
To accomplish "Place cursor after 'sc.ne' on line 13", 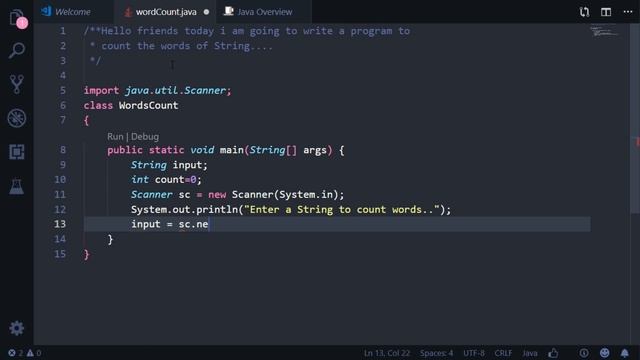I will (x=209, y=224).
